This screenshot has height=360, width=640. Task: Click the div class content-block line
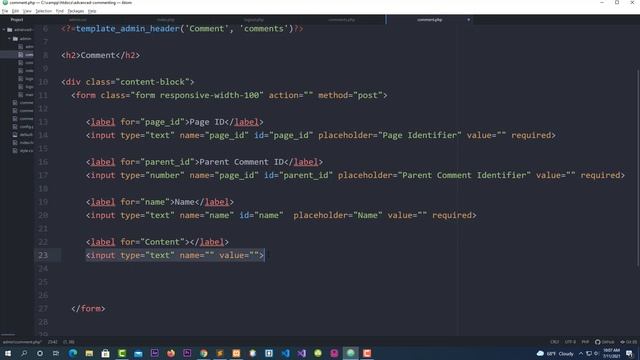(128, 82)
